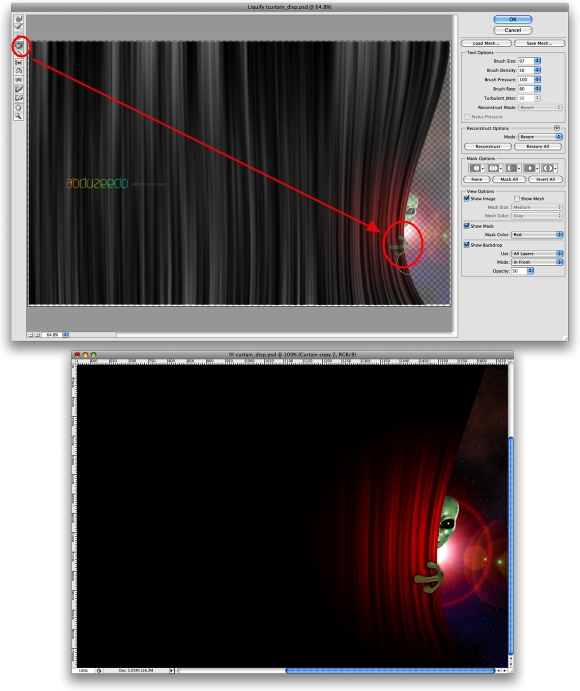Click the Add to Selection mask icon

click(494, 168)
